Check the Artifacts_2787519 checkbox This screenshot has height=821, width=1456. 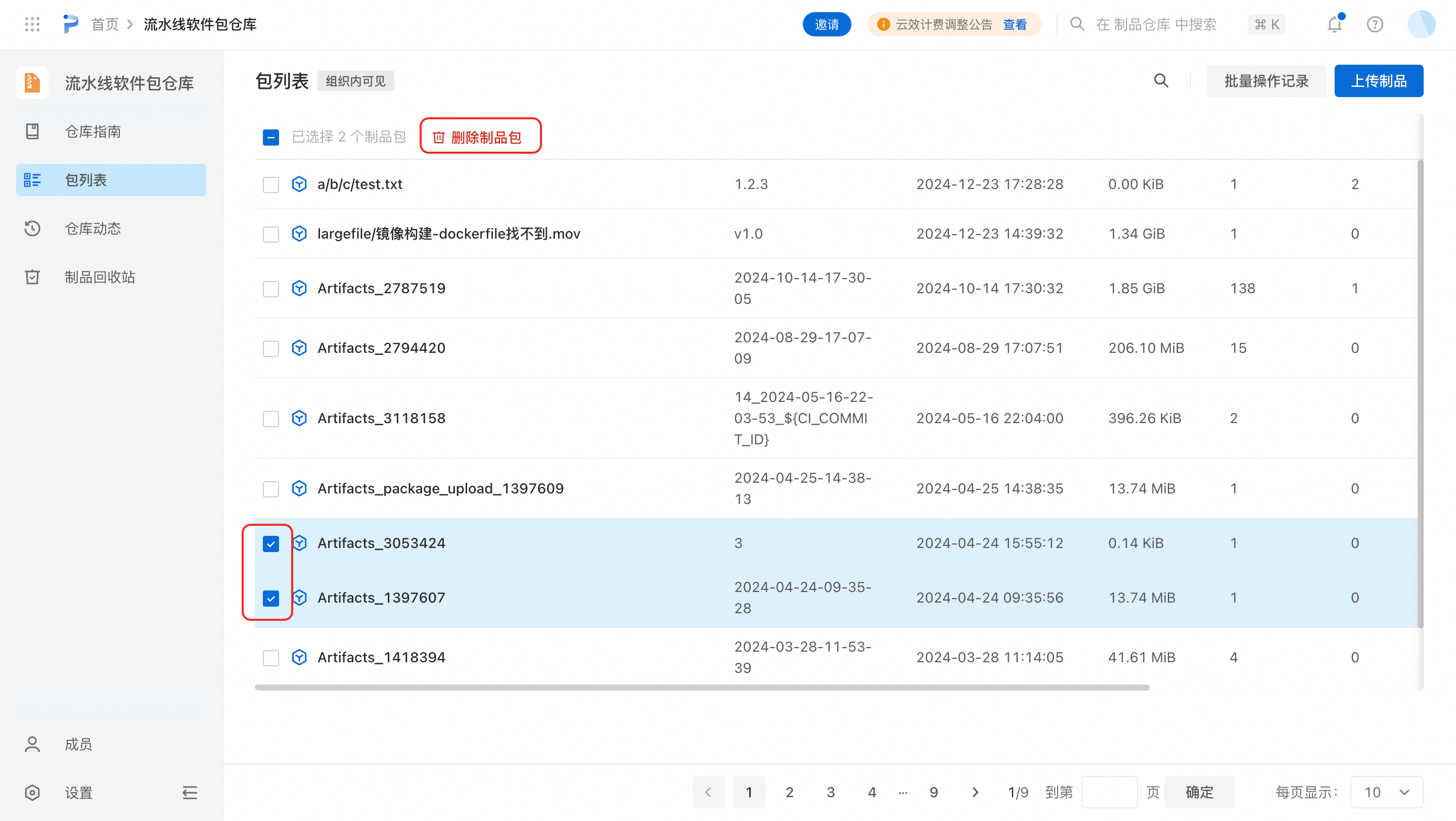271,289
